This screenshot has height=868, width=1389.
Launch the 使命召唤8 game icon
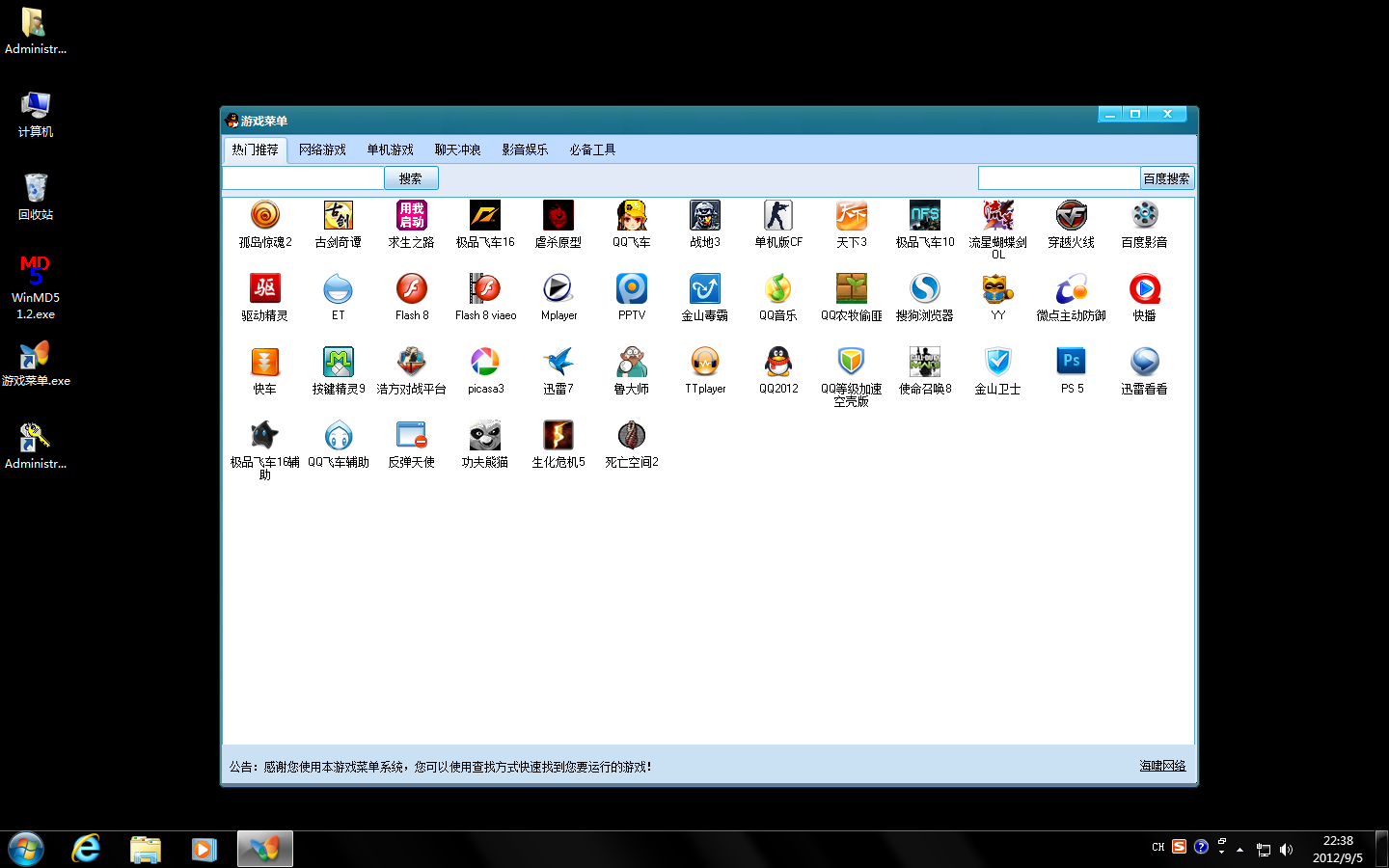point(925,362)
